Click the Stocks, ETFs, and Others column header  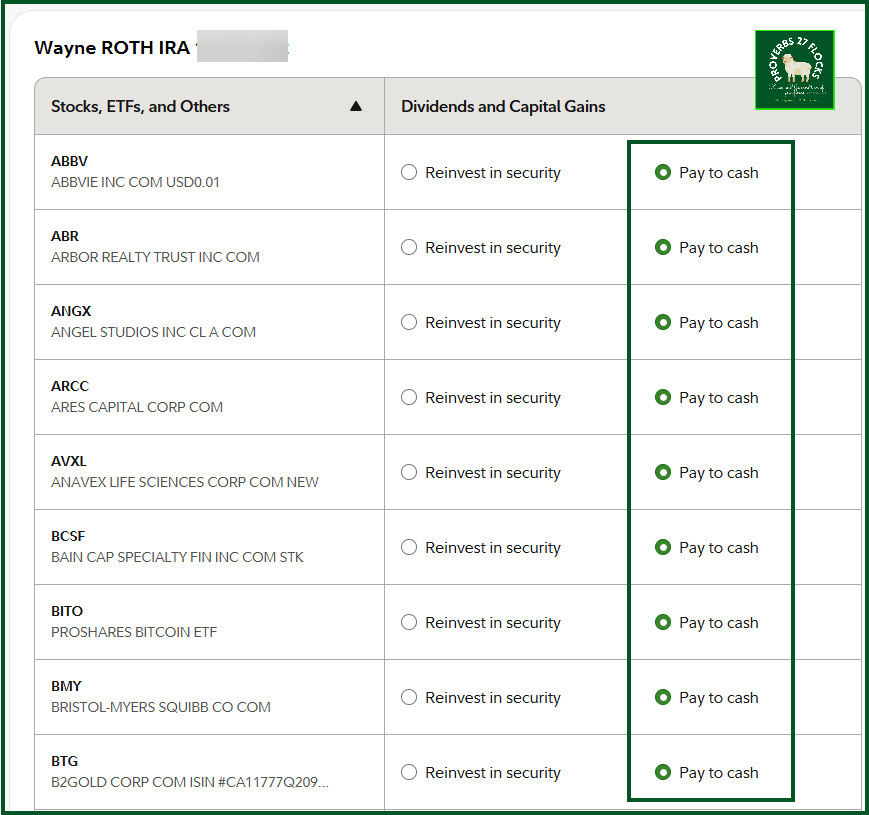(x=140, y=106)
